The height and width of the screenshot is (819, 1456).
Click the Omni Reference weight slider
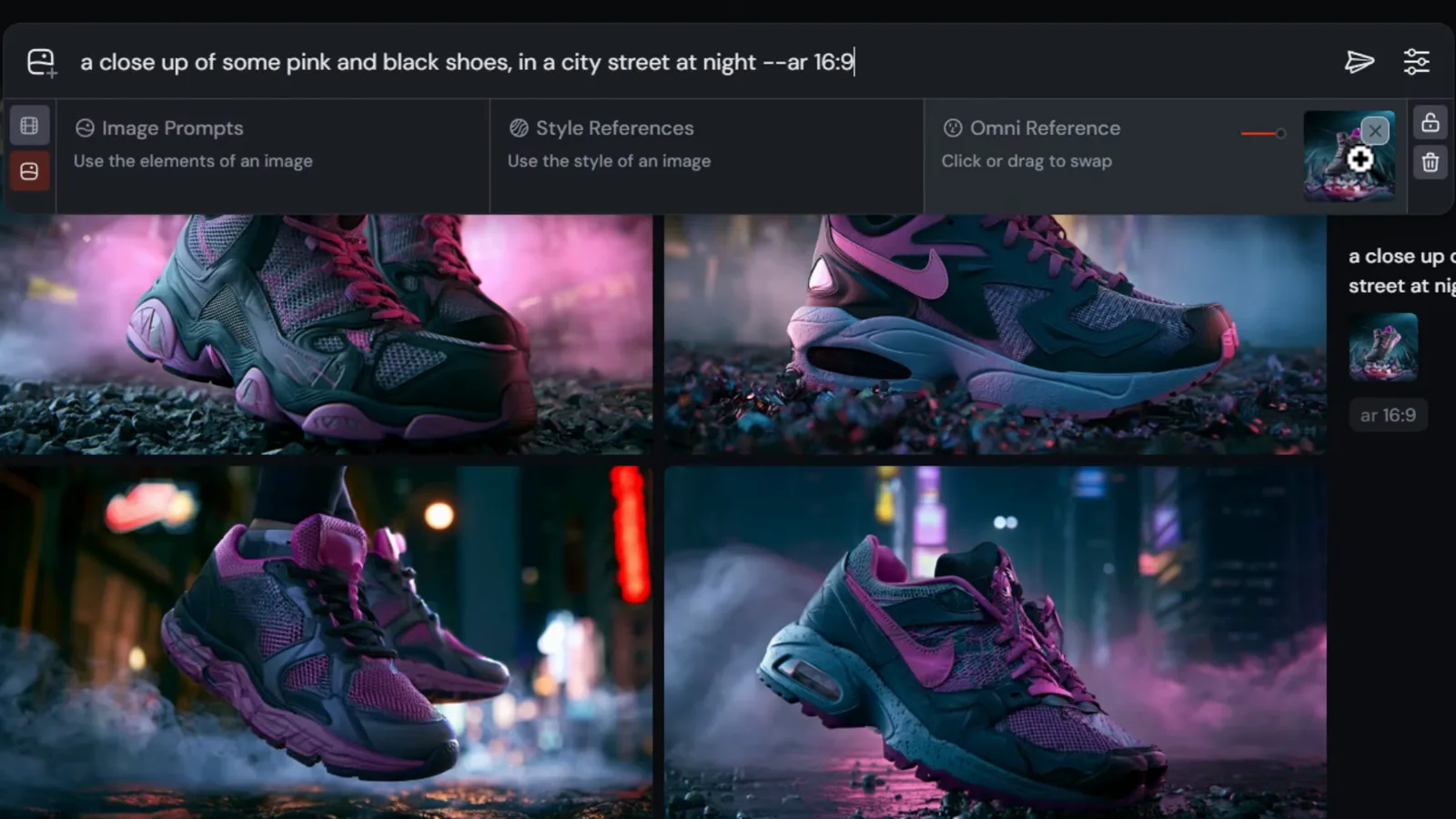[x=1263, y=134]
